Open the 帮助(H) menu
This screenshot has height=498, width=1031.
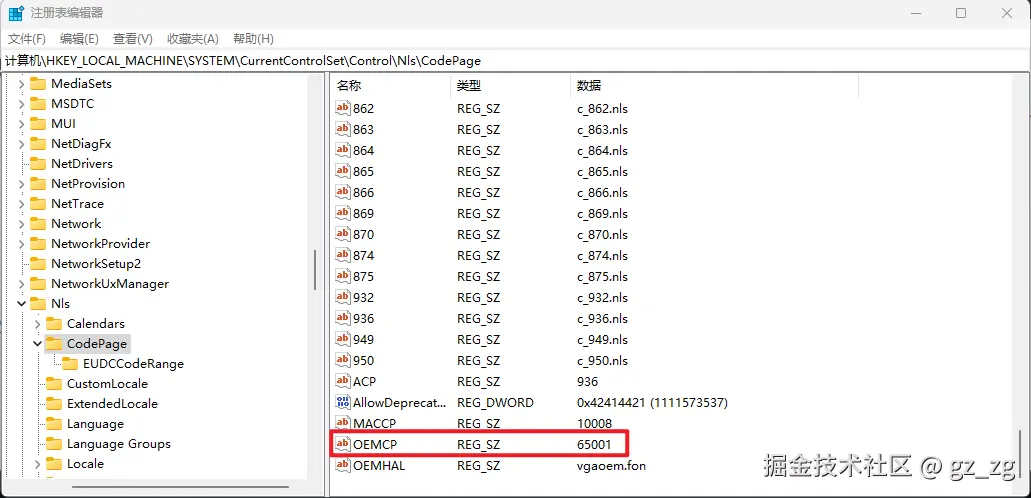[x=253, y=39]
